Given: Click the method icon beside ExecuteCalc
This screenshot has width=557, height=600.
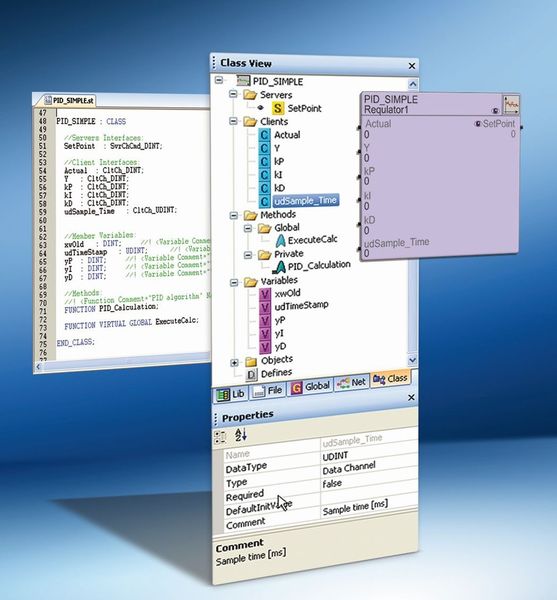Looking at the screenshot, I should coord(280,240).
